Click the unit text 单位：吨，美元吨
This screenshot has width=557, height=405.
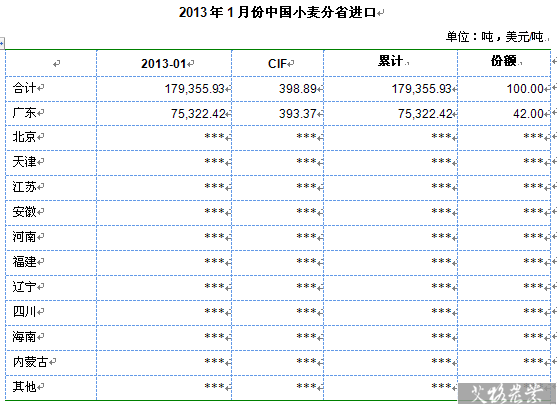click(495, 37)
